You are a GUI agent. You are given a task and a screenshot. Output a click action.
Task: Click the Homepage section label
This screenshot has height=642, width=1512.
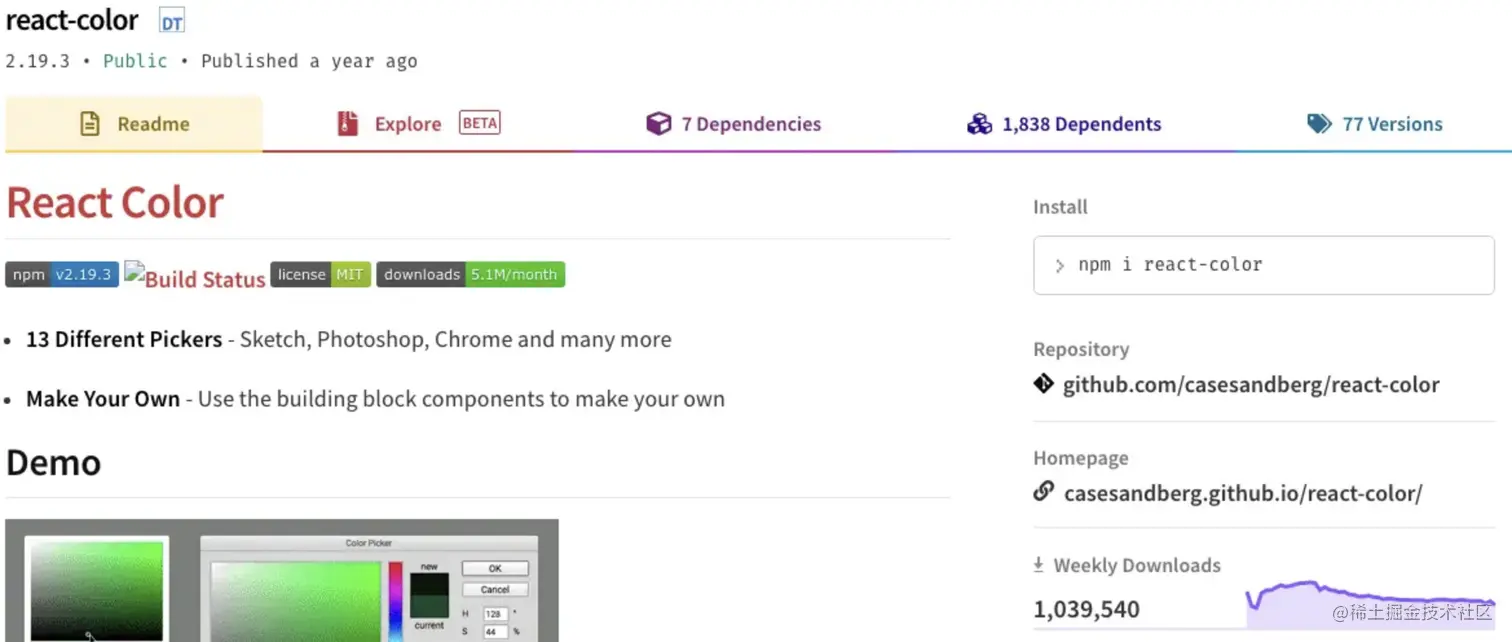coord(1081,458)
